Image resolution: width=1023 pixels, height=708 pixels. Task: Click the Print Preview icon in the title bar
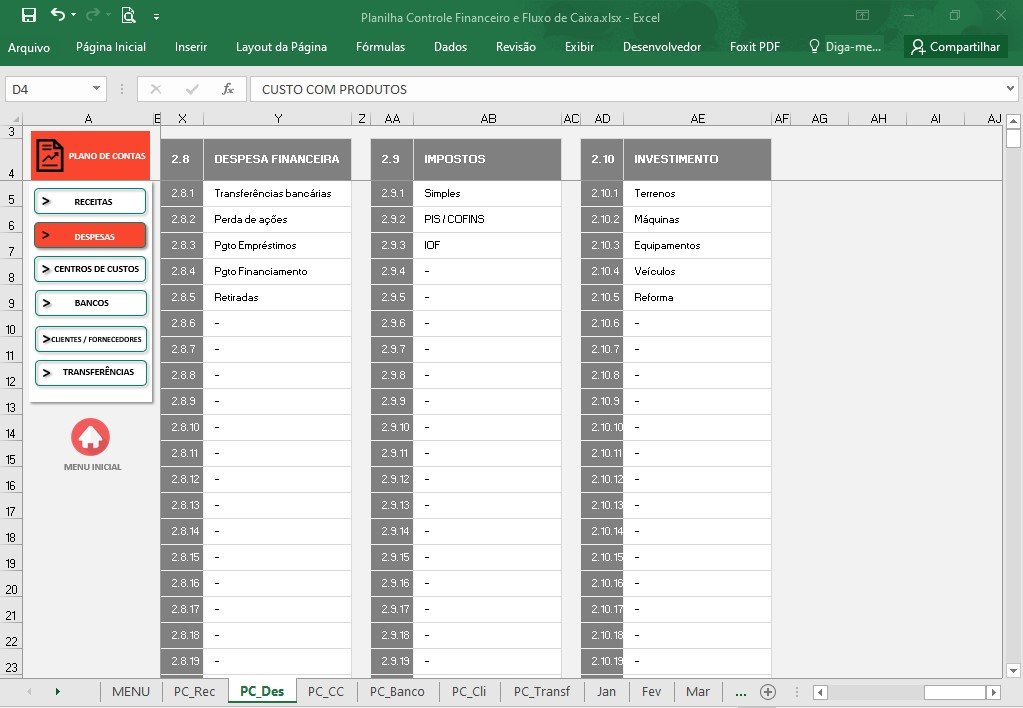[129, 15]
